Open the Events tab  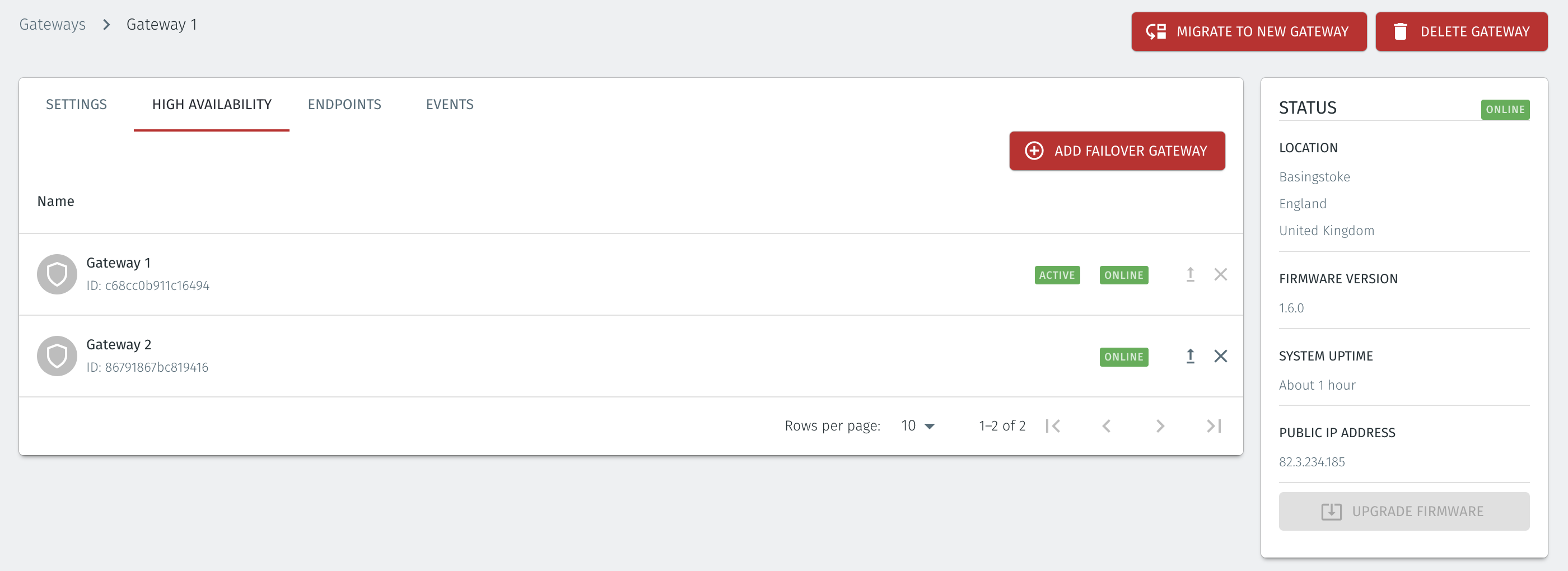(x=450, y=104)
